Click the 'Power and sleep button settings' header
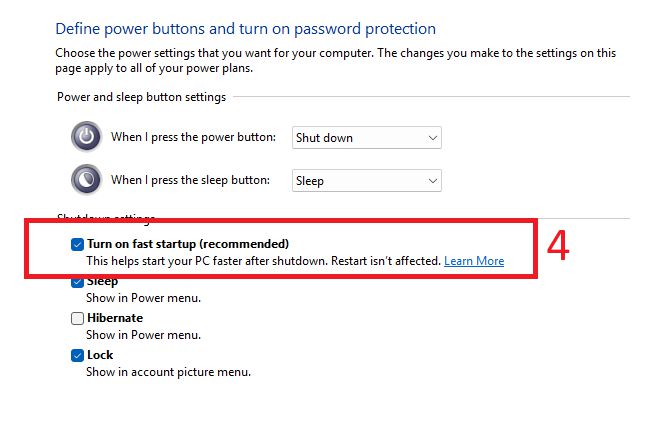The image size is (659, 434). (141, 97)
